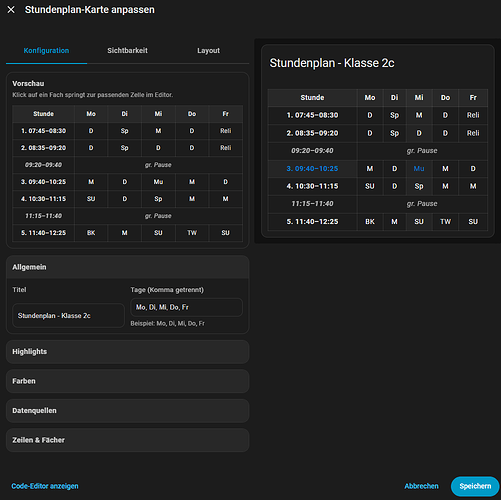Collapse the Allgemein section header
Image resolution: width=501 pixels, height=500 pixels.
pos(127,267)
